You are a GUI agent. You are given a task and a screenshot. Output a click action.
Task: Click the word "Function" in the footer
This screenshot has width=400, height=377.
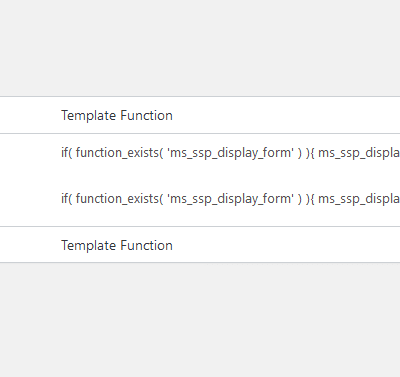[146, 245]
